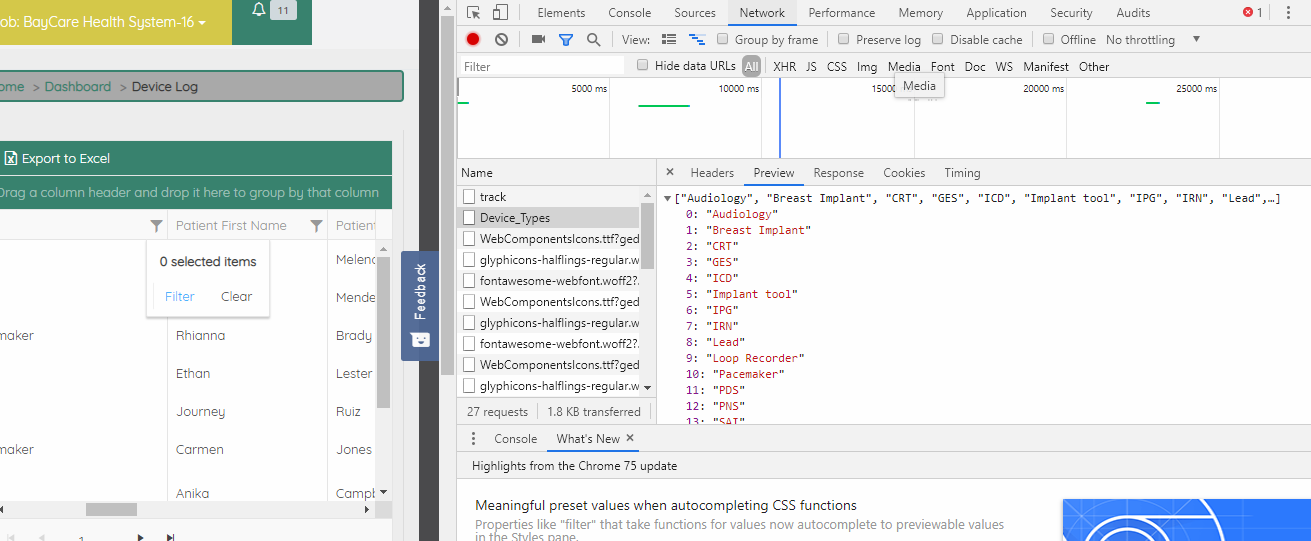Viewport: 1311px width, 541px height.
Task: Close the request details pane
Action: 670,172
